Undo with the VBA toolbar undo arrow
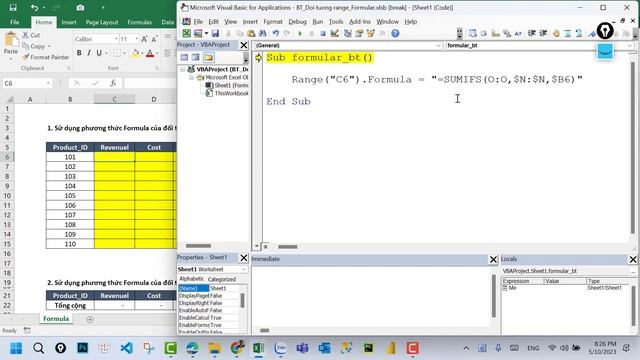640x360 pixels. pyautogui.click(x=276, y=33)
